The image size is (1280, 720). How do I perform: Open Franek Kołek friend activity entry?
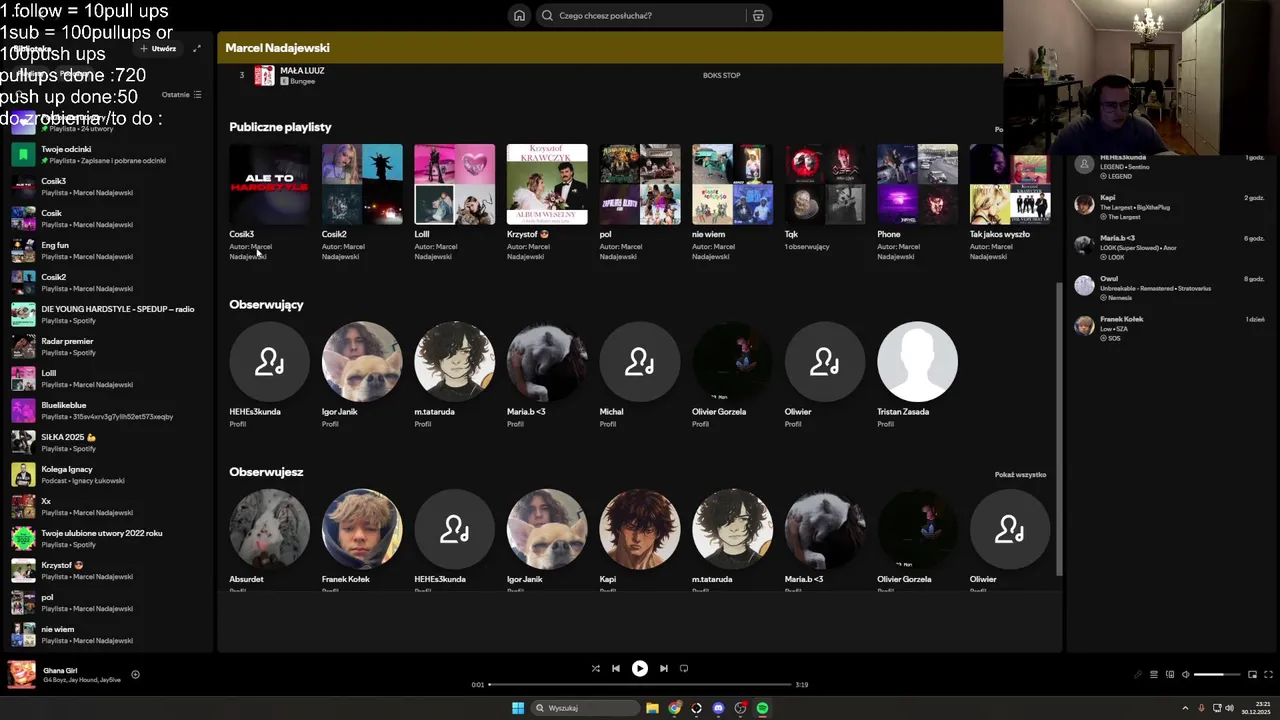[x=1168, y=328]
